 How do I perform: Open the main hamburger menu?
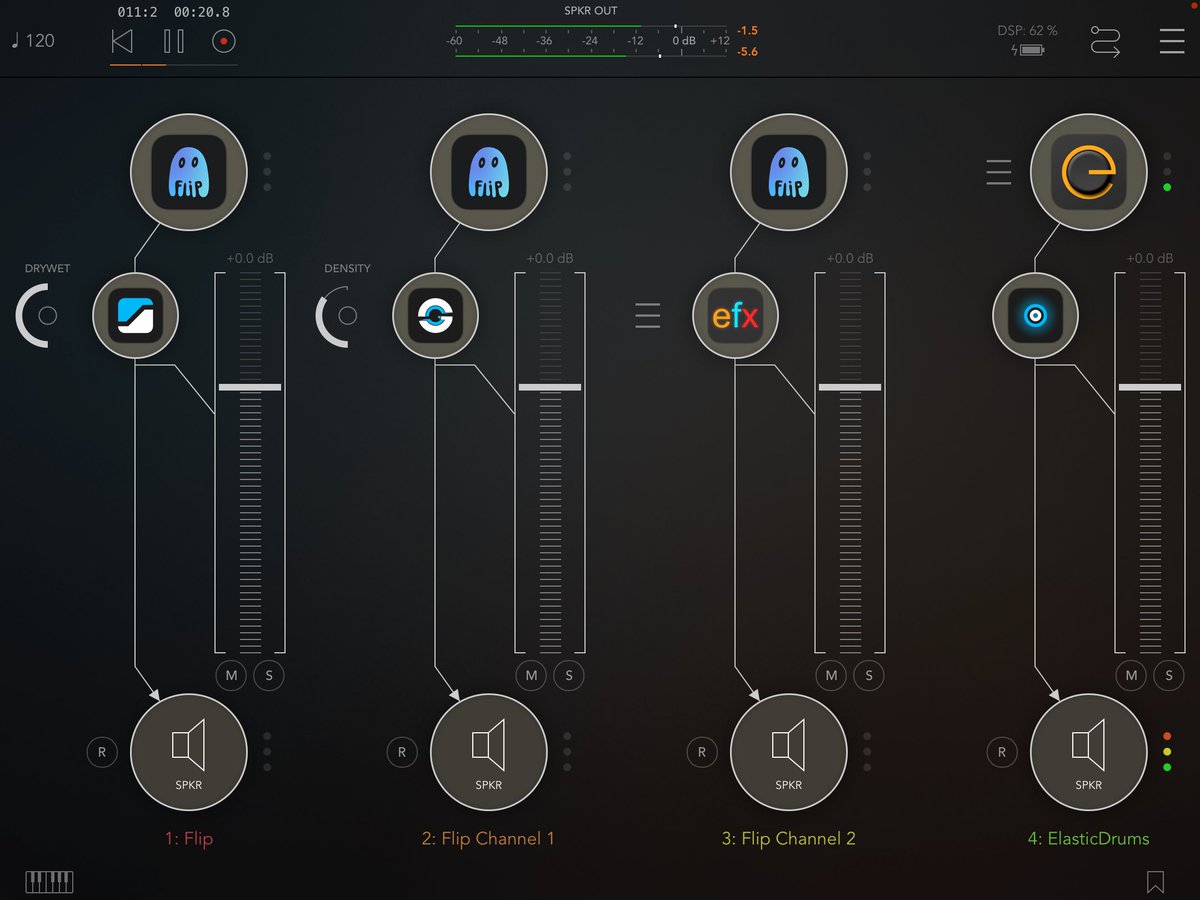1172,41
